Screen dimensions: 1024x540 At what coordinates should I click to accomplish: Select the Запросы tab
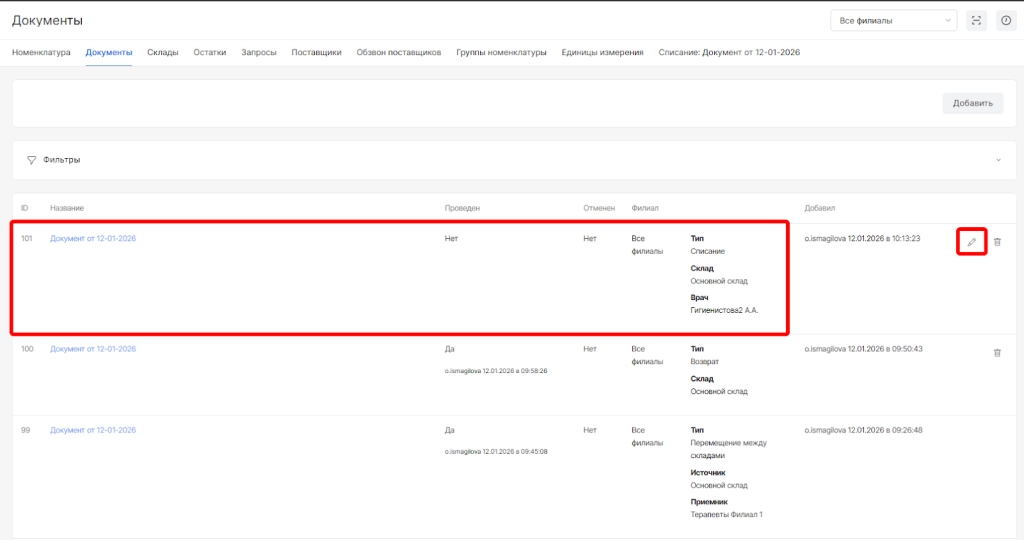click(259, 52)
